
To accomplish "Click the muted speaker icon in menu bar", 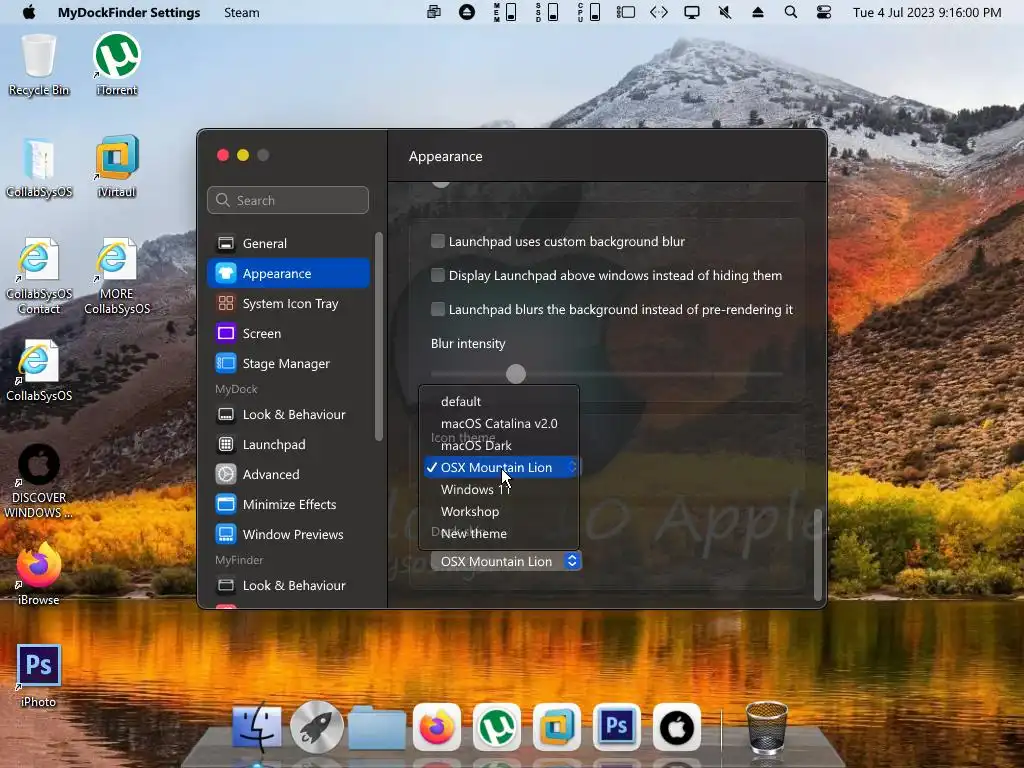I will coord(725,12).
